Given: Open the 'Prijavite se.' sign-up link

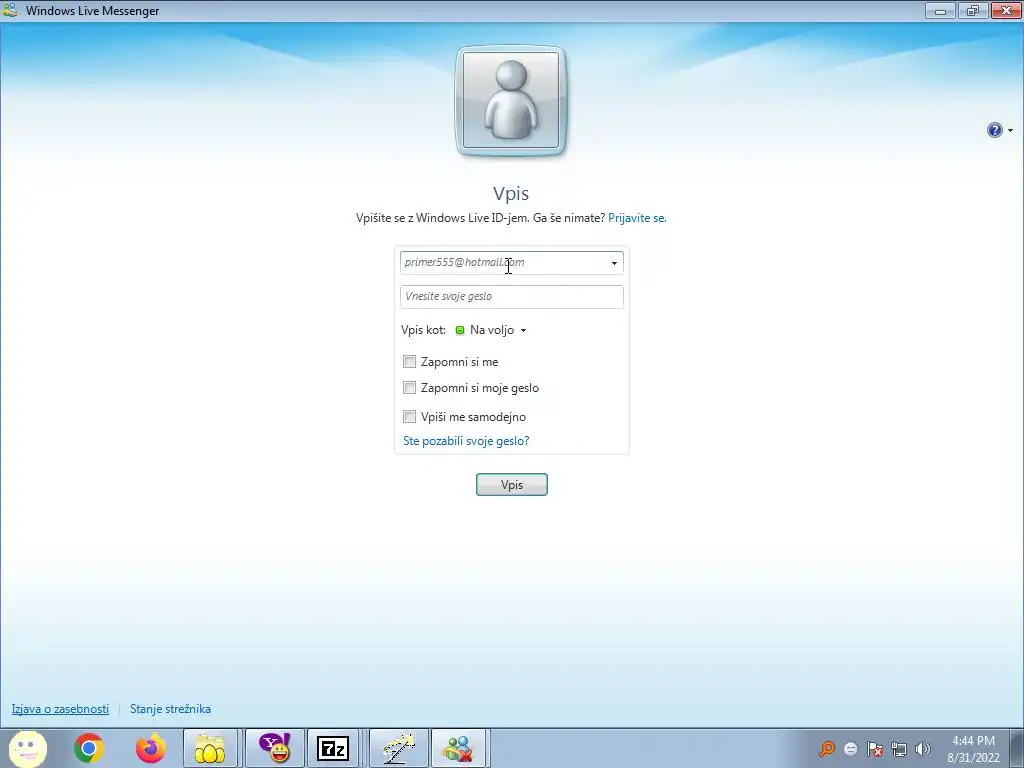Looking at the screenshot, I should (637, 218).
